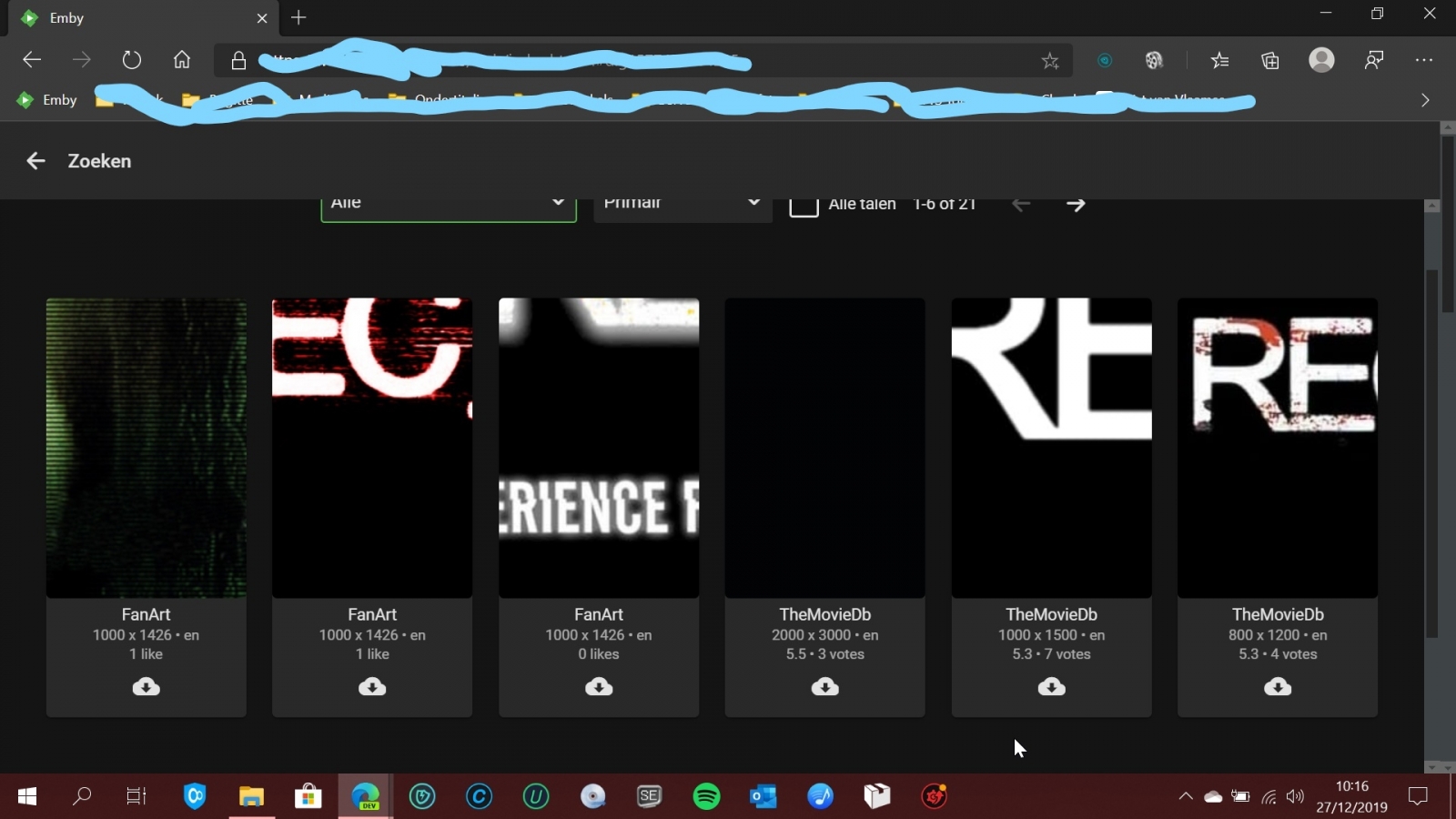Download the 800 x 1200 TheMovieDb image
This screenshot has height=819, width=1456.
pos(1277,687)
